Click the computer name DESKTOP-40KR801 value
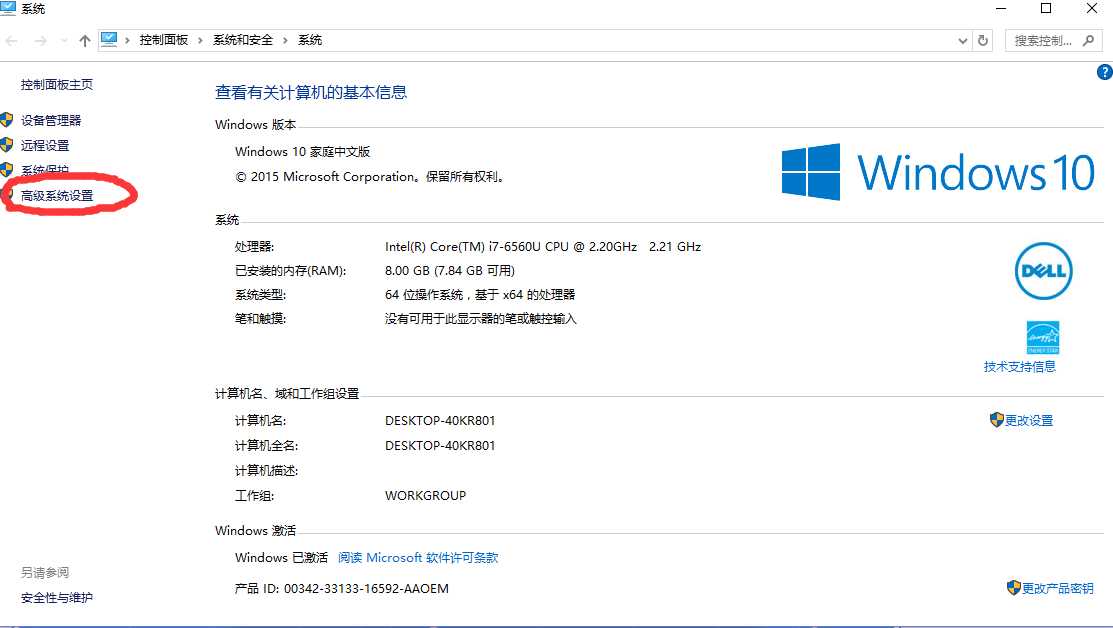1113x628 pixels. (x=440, y=420)
